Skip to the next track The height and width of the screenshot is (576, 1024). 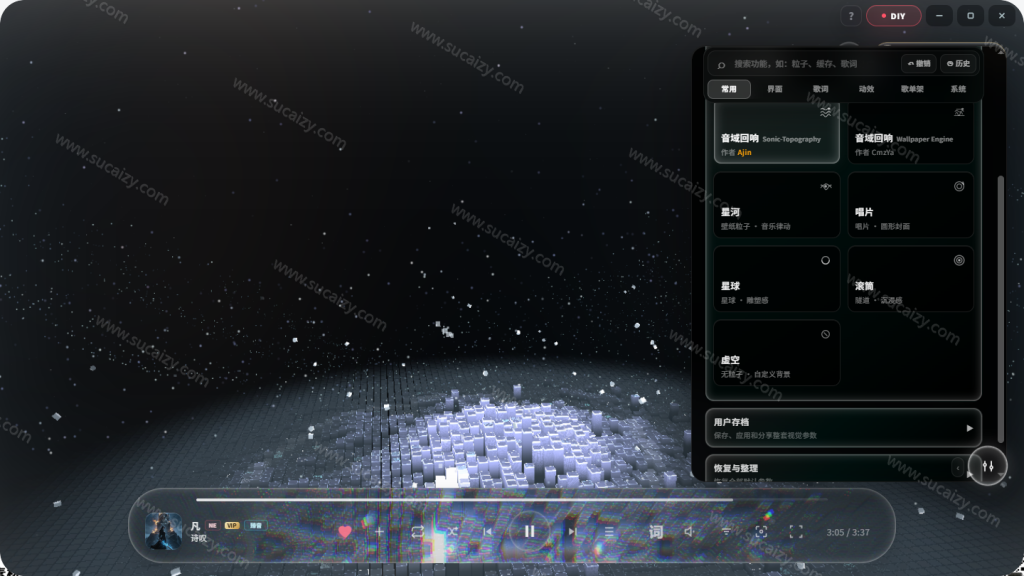572,532
